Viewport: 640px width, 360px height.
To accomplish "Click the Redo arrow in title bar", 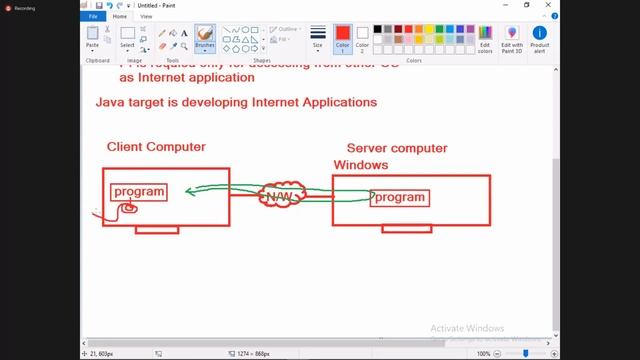I will (120, 5).
